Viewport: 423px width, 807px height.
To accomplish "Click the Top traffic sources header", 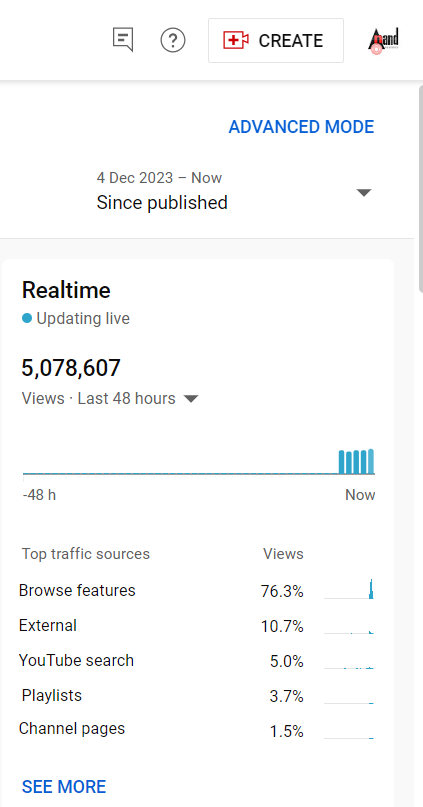I will click(86, 554).
